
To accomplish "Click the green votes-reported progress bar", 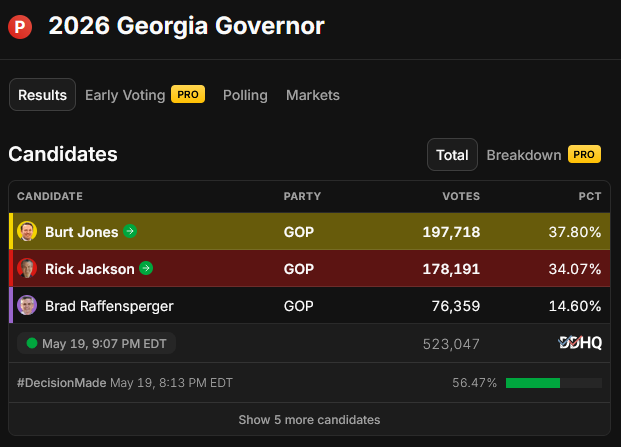I will tap(533, 383).
